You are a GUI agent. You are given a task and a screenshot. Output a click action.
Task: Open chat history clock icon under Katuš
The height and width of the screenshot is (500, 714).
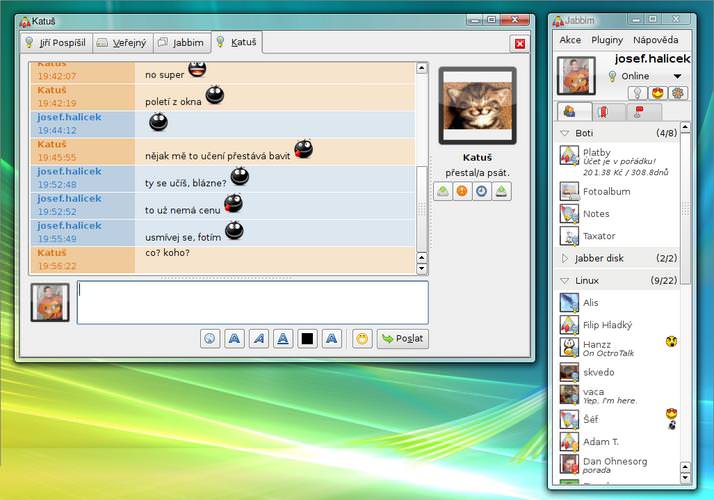coord(482,191)
